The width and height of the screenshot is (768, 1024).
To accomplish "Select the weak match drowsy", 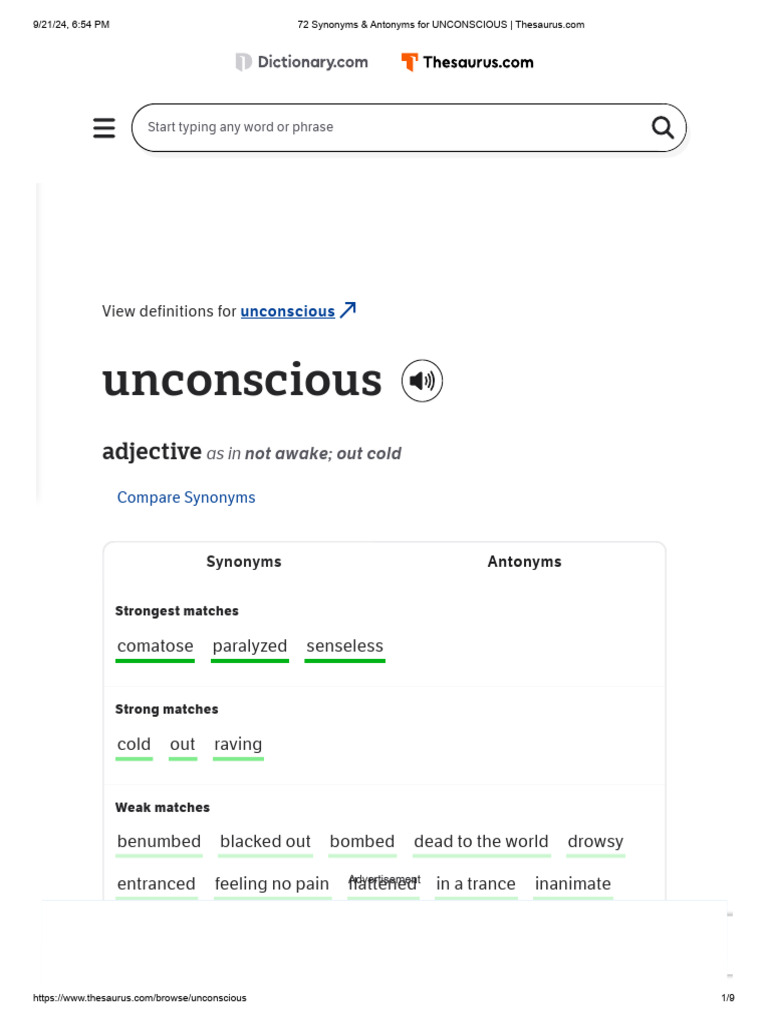I will pyautogui.click(x=595, y=842).
